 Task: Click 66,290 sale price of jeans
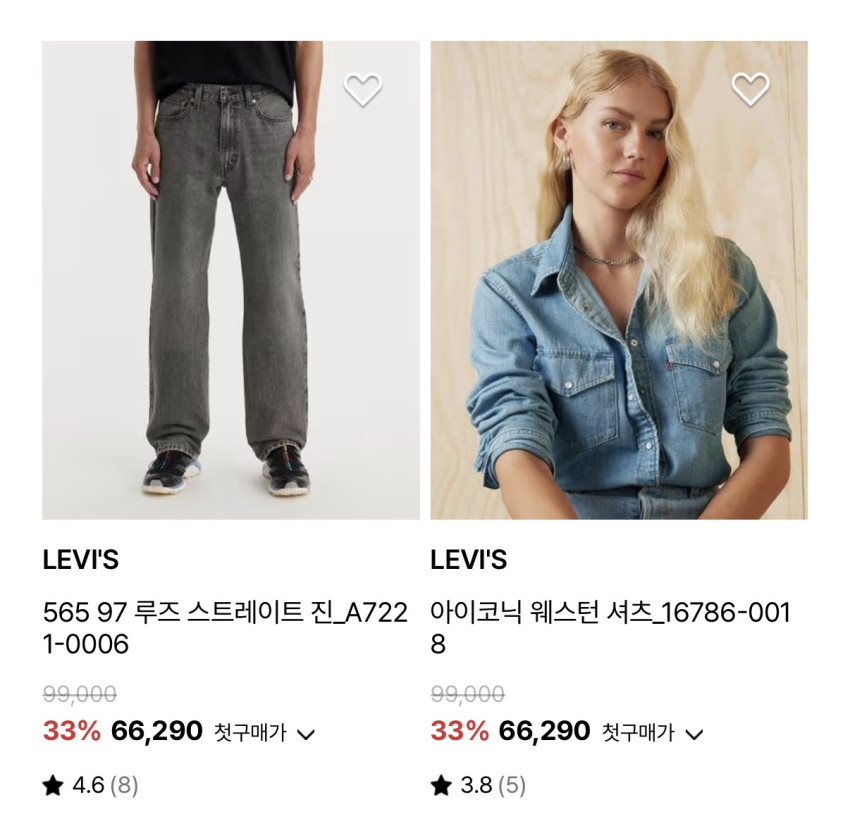[x=157, y=731]
